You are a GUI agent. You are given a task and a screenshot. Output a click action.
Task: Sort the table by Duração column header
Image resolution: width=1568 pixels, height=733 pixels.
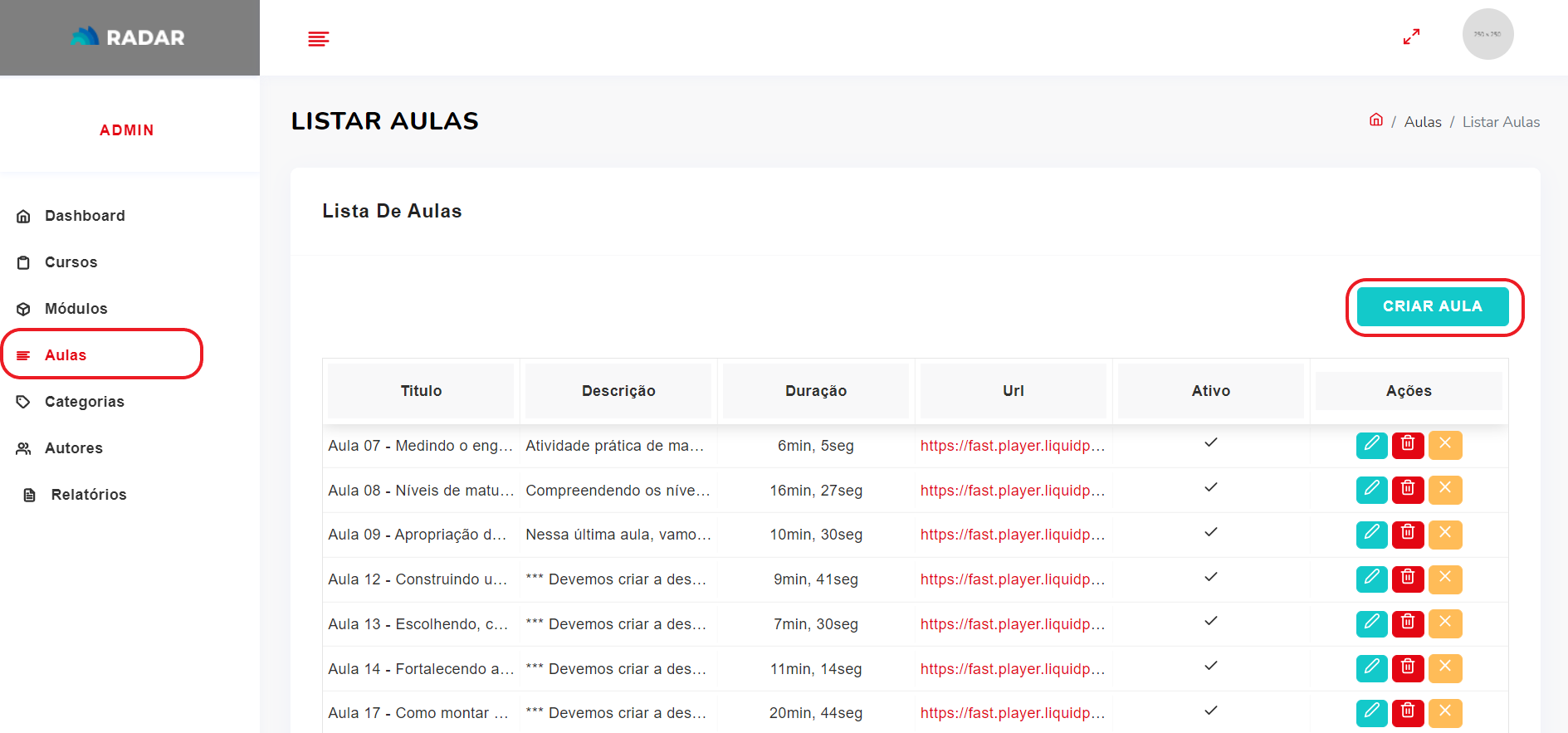tap(815, 391)
